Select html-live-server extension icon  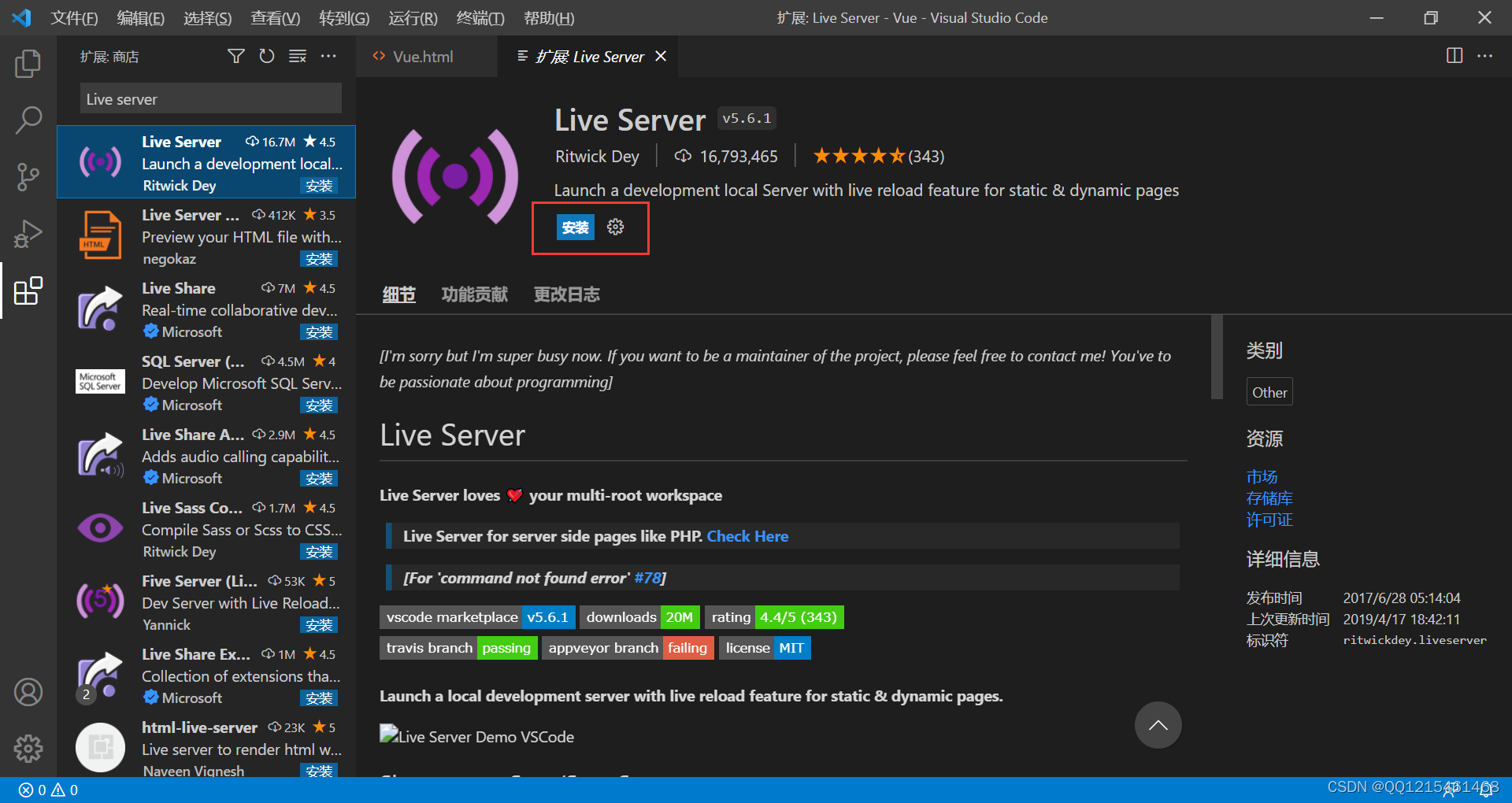coord(100,747)
